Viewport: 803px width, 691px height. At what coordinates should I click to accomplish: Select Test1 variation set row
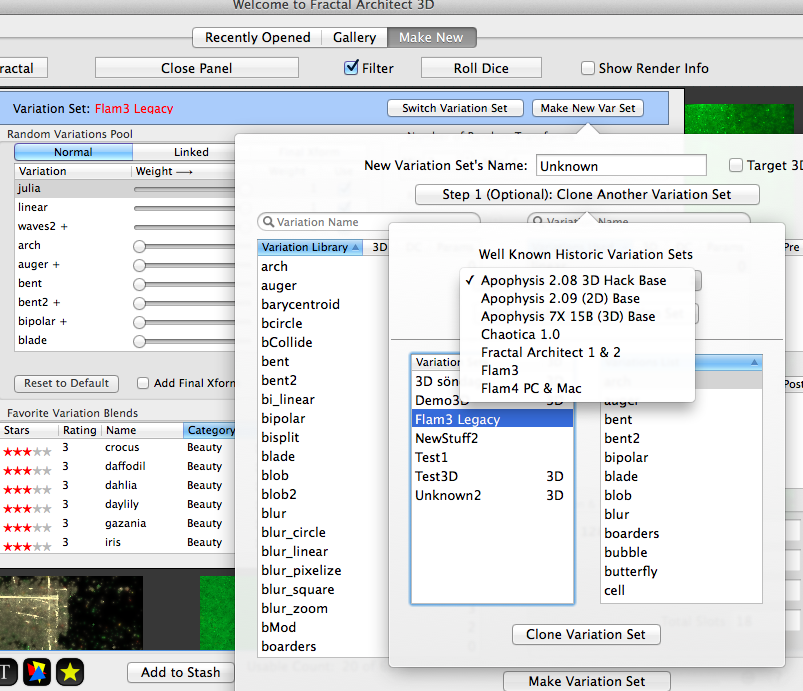pyautogui.click(x=493, y=457)
